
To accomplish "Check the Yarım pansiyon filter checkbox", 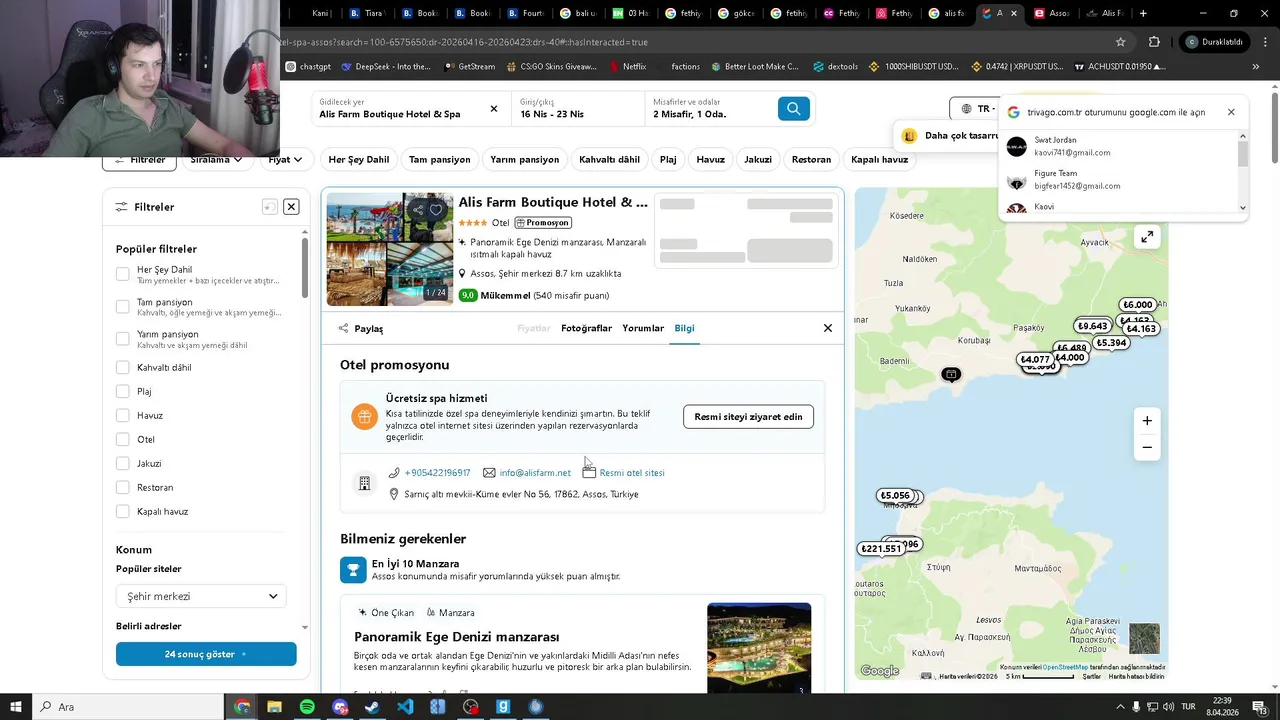I will pos(123,338).
